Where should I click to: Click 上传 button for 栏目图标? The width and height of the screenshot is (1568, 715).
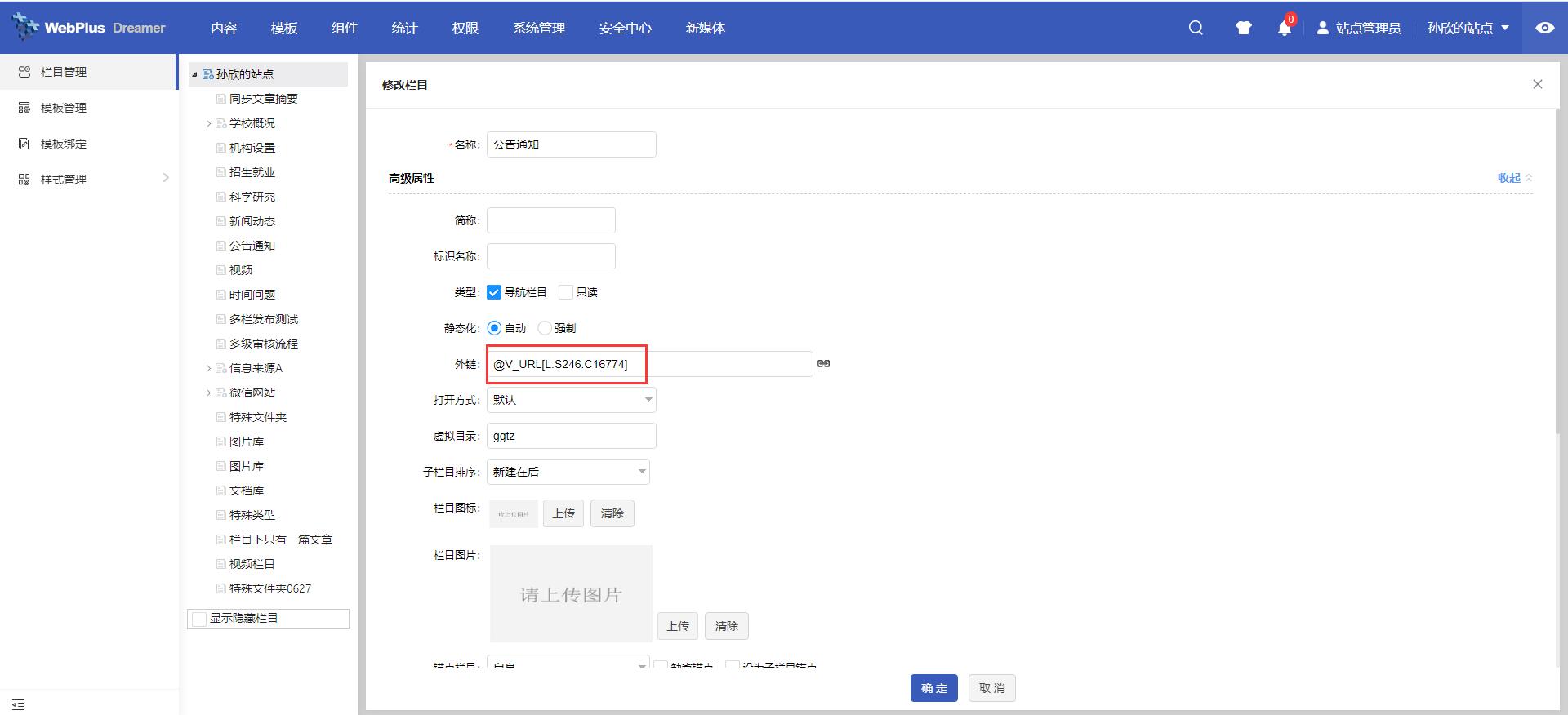(563, 513)
